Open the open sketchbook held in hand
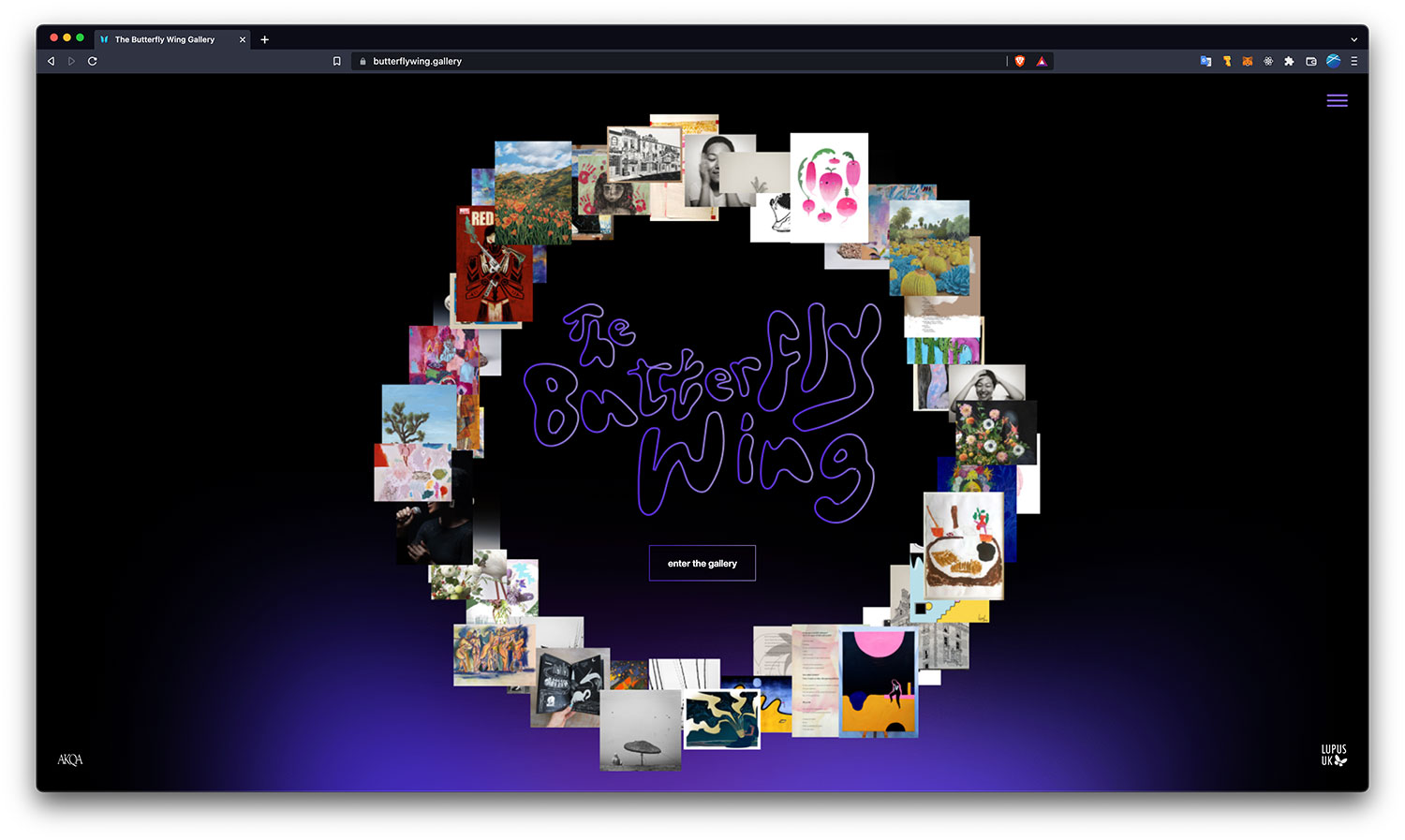This screenshot has height=840, width=1405. point(569,687)
